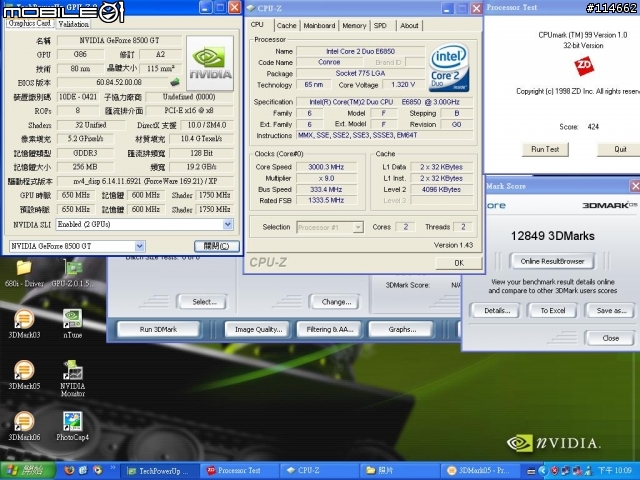Select the Memory tab in CPU-Z

click(x=354, y=25)
